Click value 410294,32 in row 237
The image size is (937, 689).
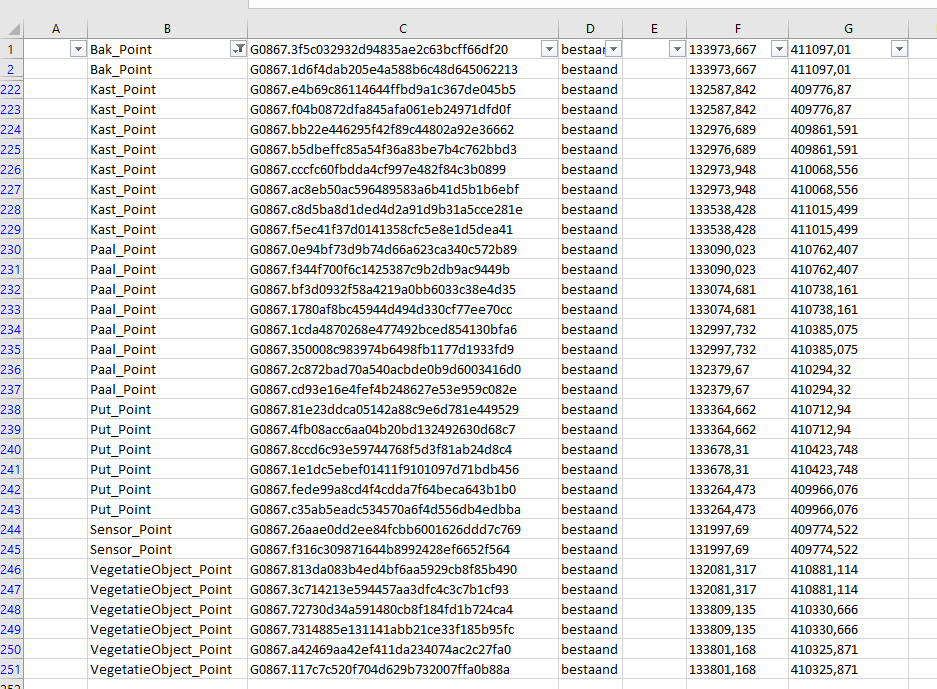[x=848, y=390]
